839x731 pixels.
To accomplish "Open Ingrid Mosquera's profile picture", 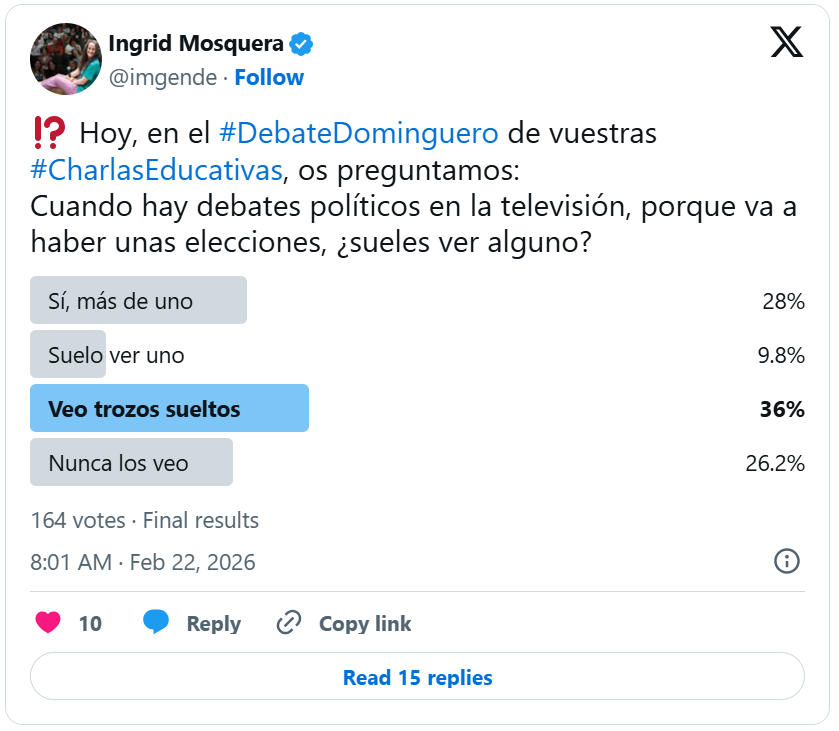I will pyautogui.click(x=66, y=59).
